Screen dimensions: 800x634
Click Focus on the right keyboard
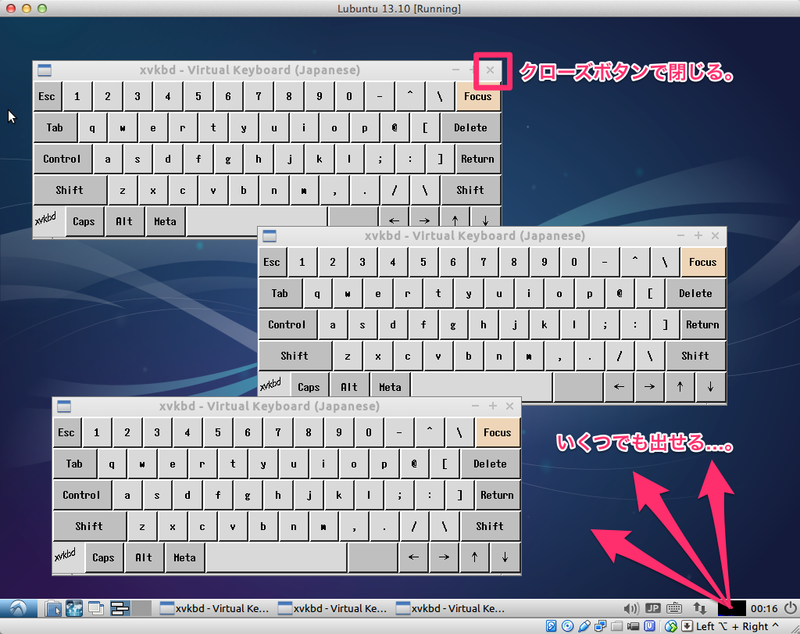coord(703,262)
